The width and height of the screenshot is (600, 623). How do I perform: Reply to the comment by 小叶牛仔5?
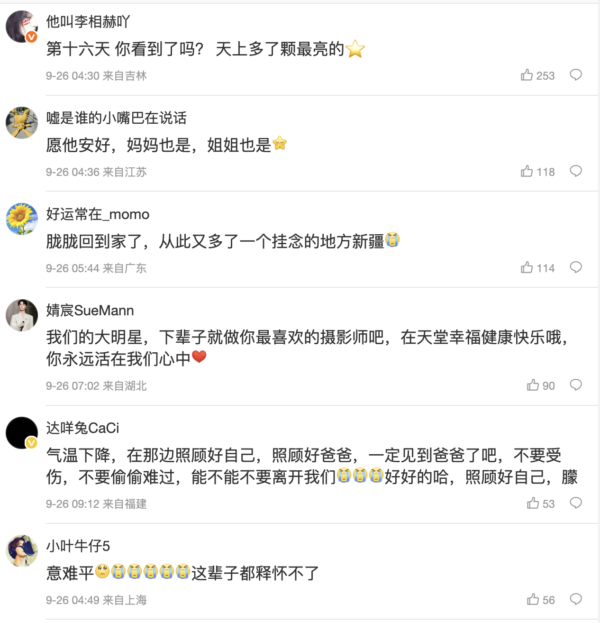pos(576,600)
